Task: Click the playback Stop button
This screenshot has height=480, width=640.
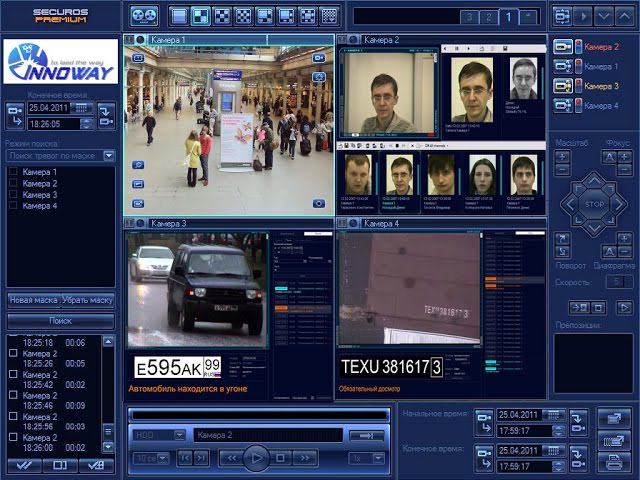Action: coord(280,458)
